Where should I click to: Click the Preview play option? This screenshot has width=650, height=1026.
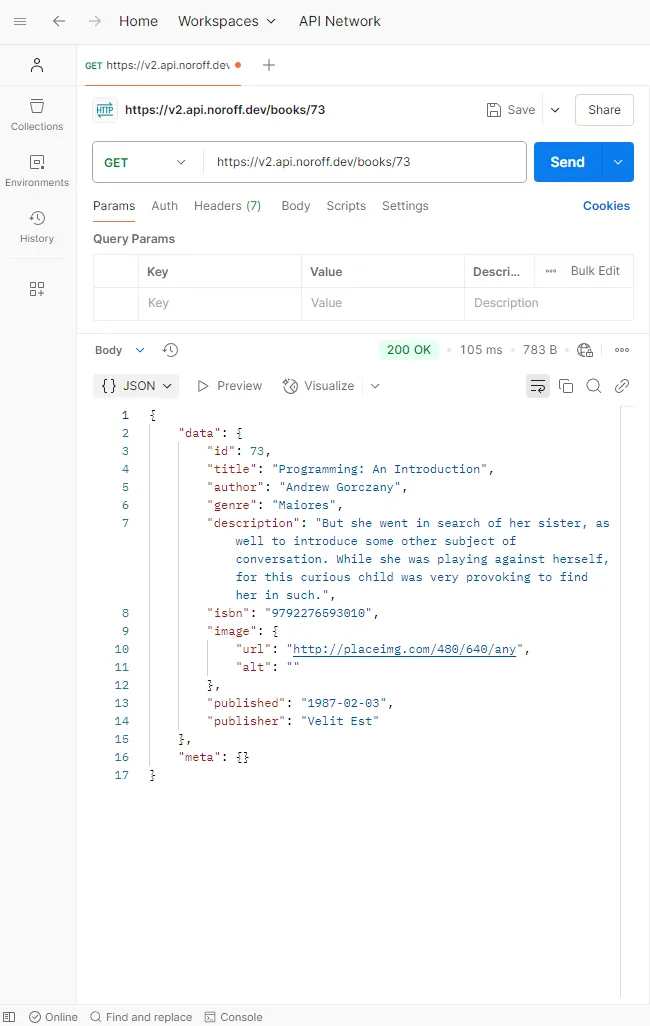230,386
